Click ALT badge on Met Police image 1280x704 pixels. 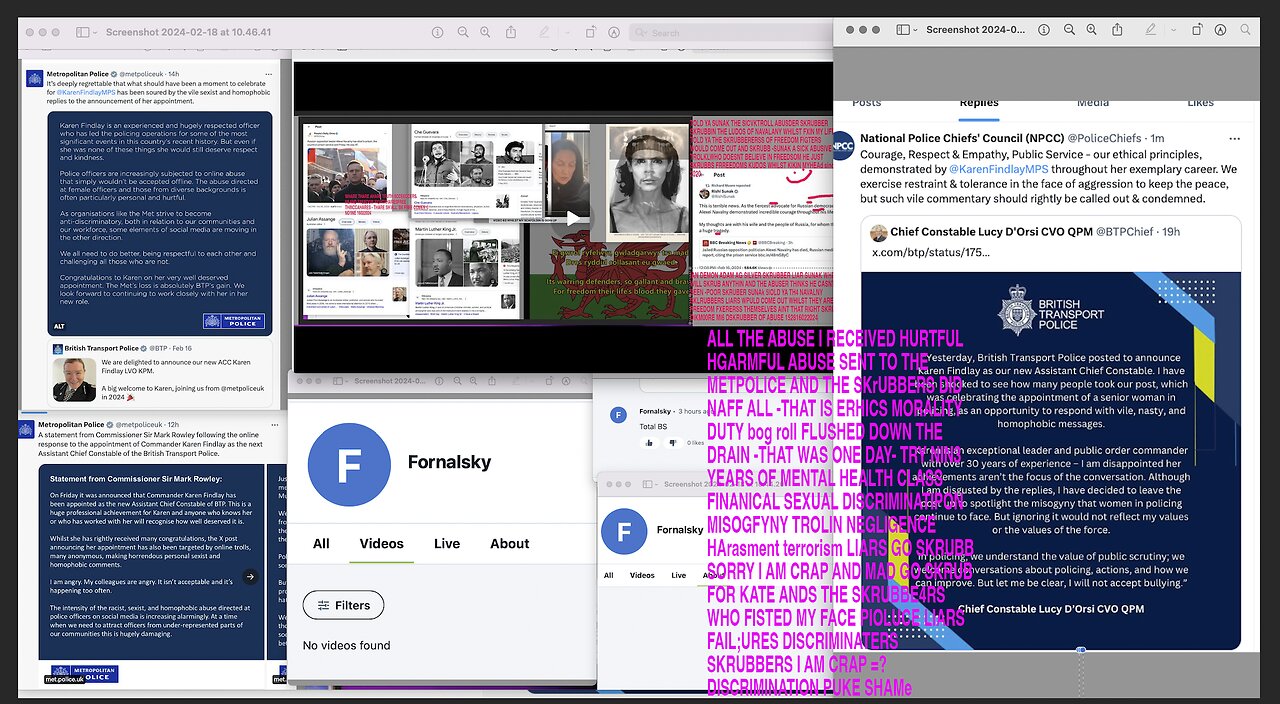[60, 326]
